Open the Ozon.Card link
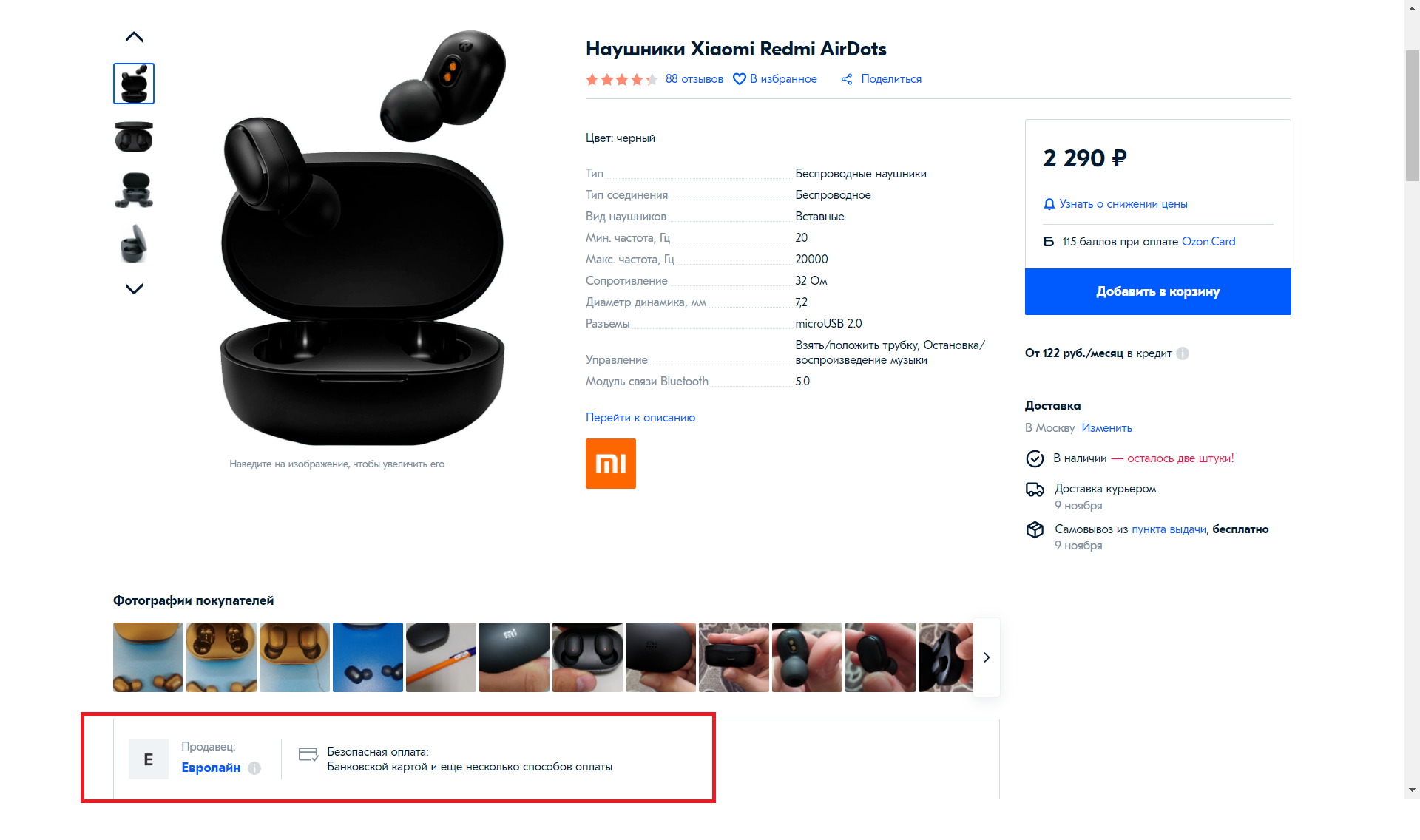 pyautogui.click(x=1208, y=242)
